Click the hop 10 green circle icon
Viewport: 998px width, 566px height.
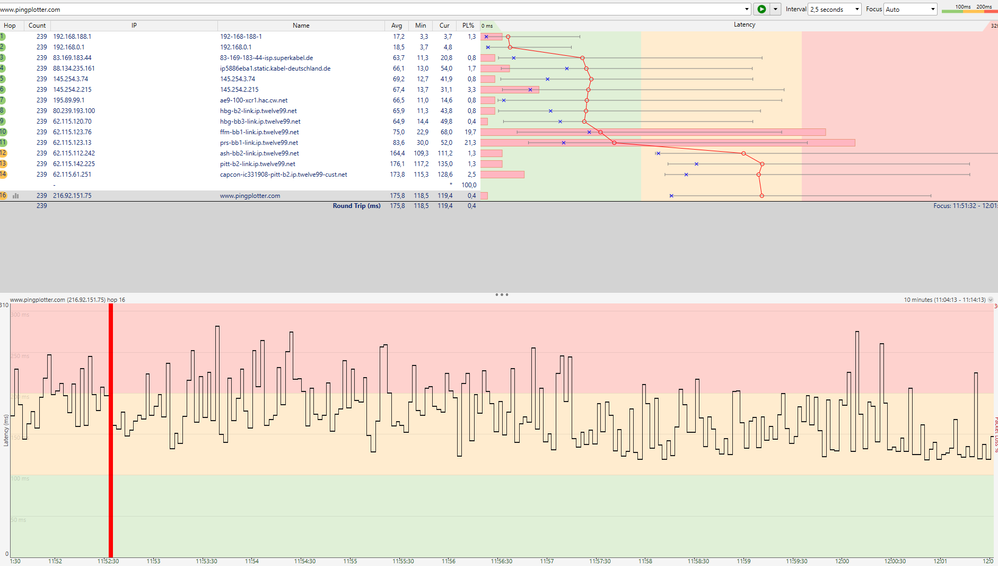point(3,132)
